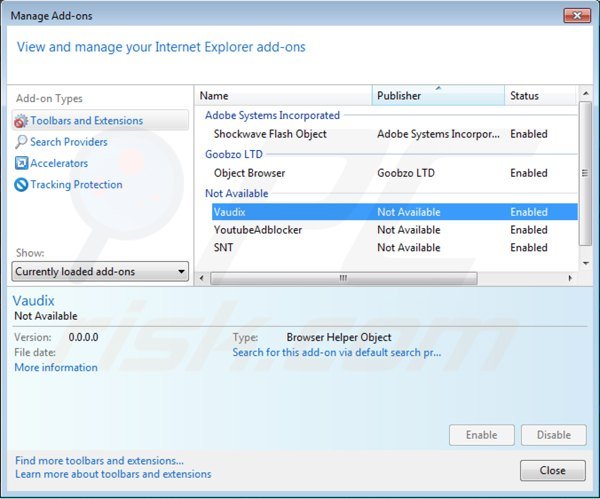Click Enabled status of YoutubeAdblocker
The width and height of the screenshot is (600, 499).
click(529, 230)
